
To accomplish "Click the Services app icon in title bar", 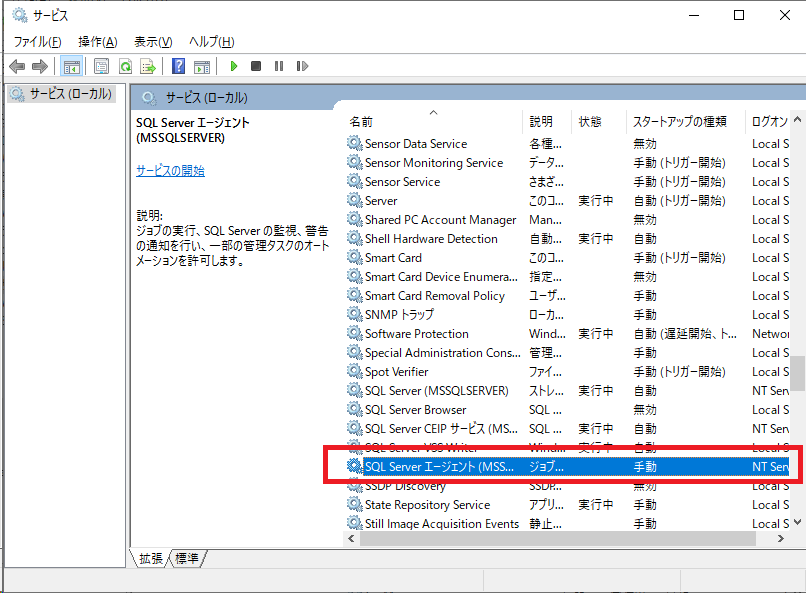I will (20, 15).
